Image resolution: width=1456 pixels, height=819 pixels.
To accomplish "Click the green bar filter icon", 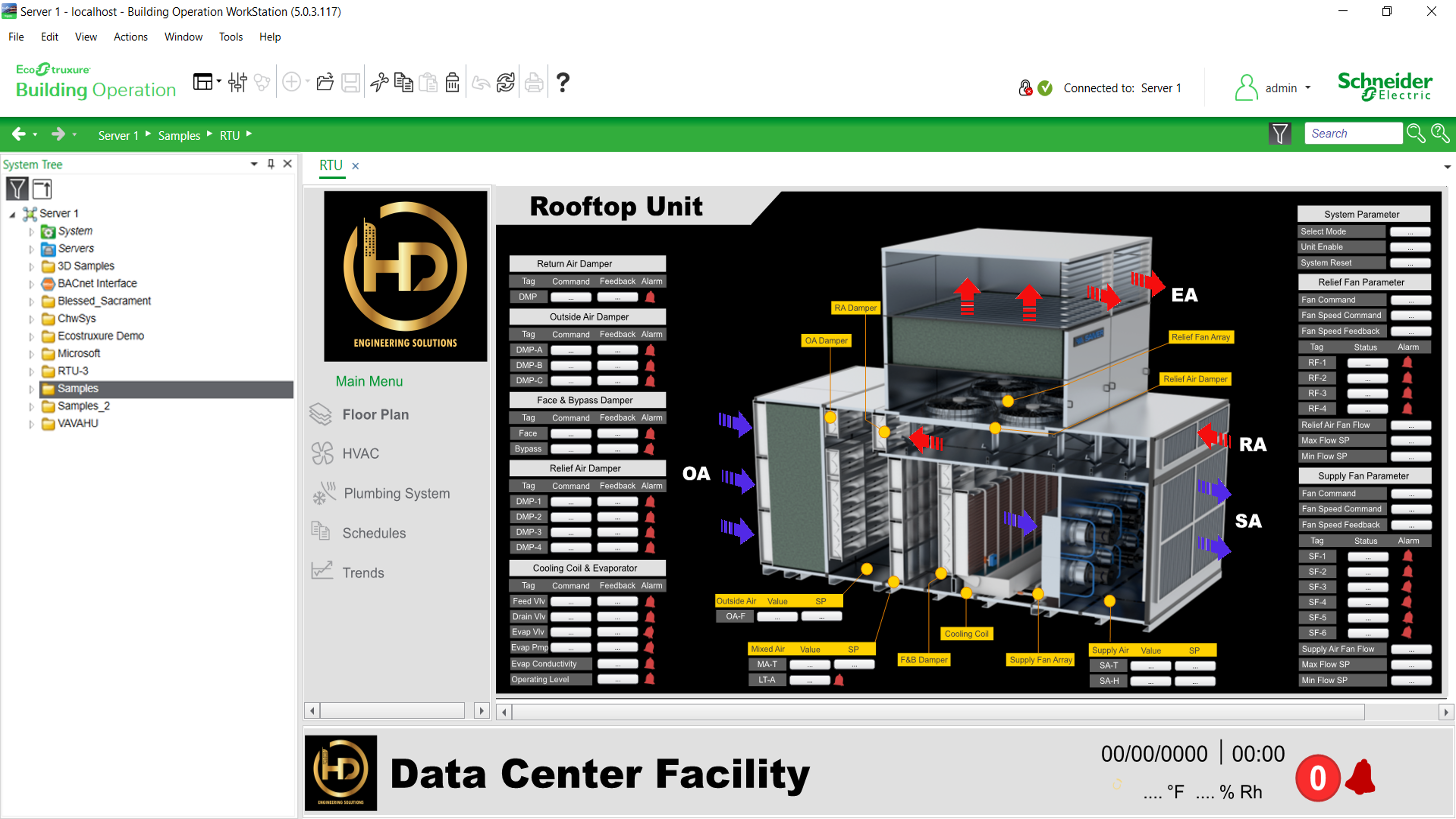I will (1279, 134).
